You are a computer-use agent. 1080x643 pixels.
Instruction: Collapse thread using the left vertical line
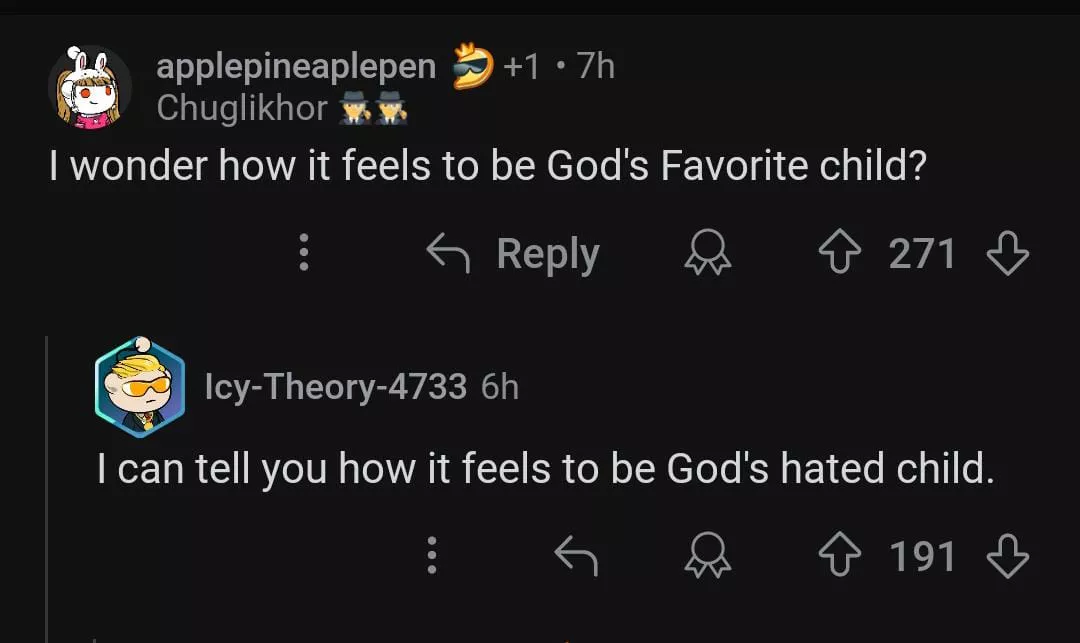(47, 490)
